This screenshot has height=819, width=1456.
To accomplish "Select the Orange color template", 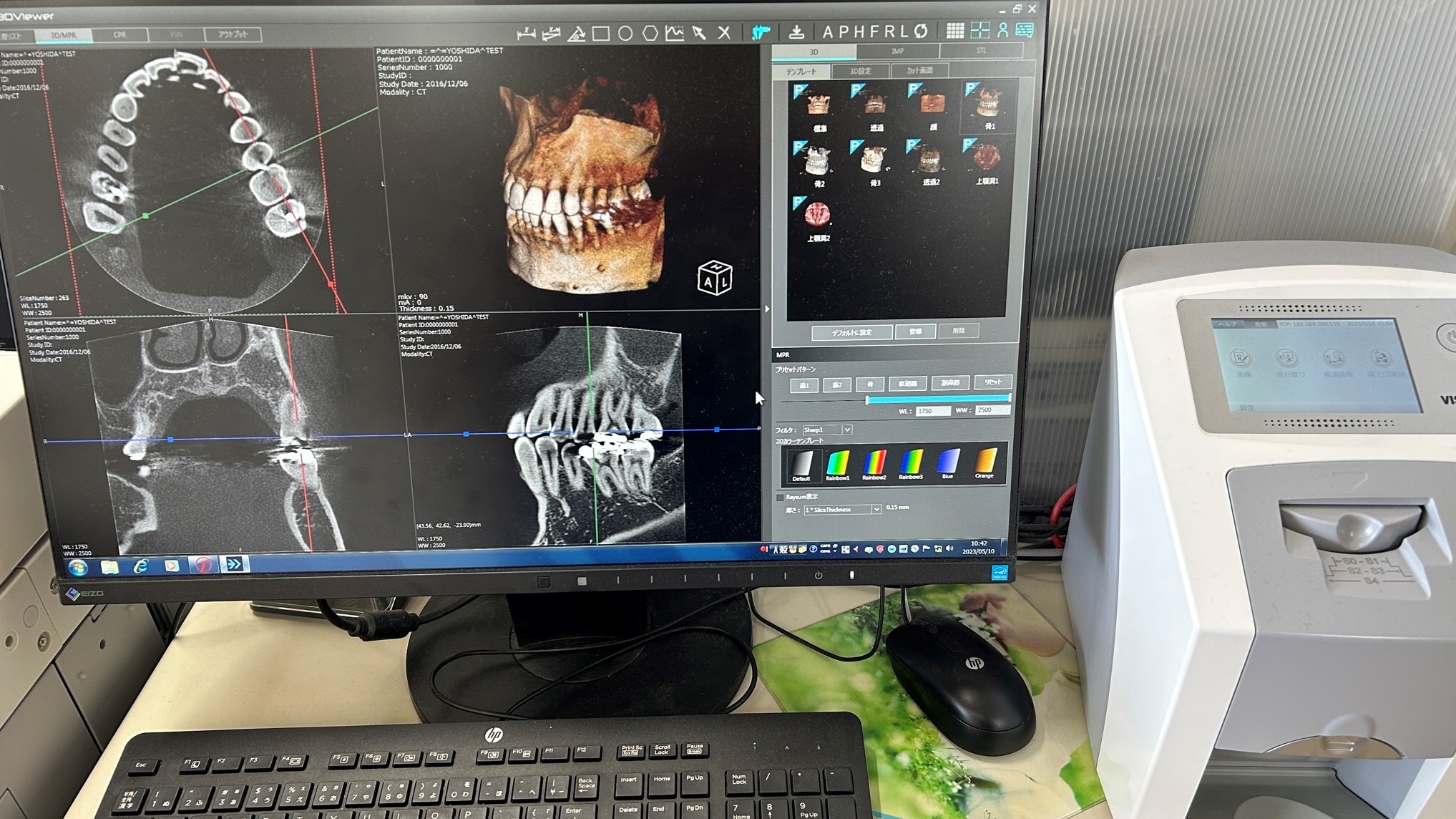I will pos(984,462).
